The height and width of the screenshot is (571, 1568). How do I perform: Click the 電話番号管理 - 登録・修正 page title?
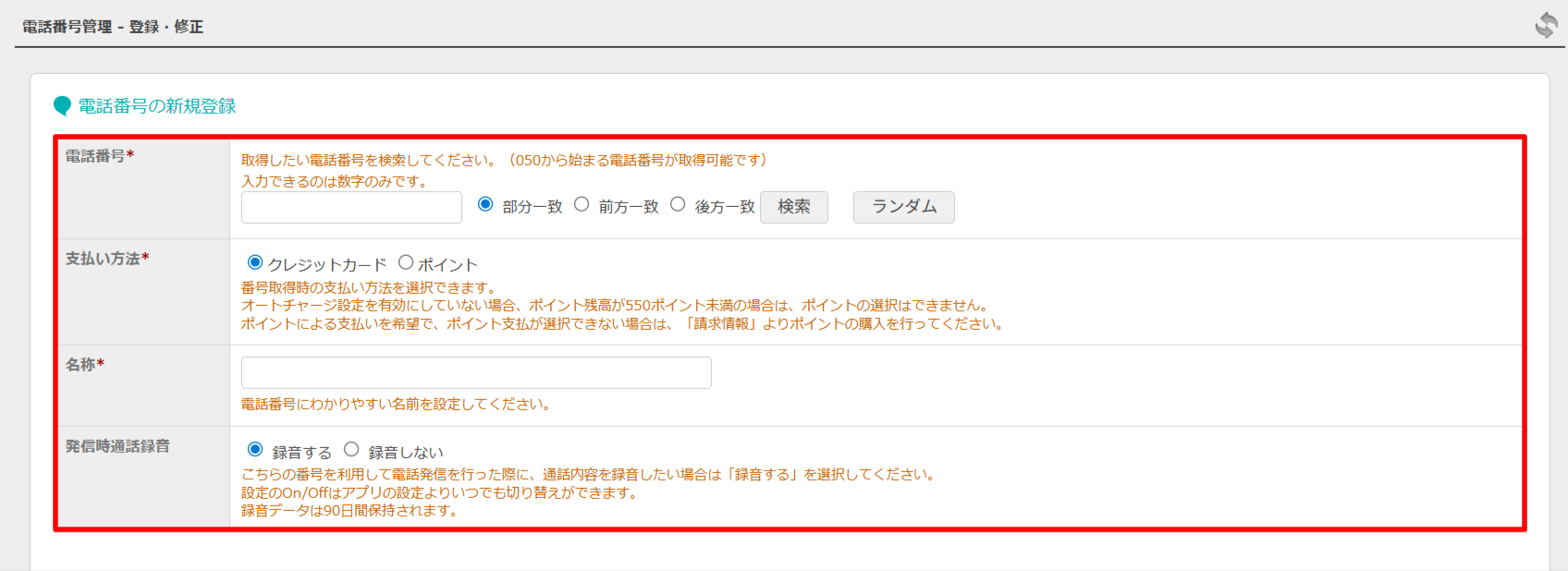click(x=113, y=27)
